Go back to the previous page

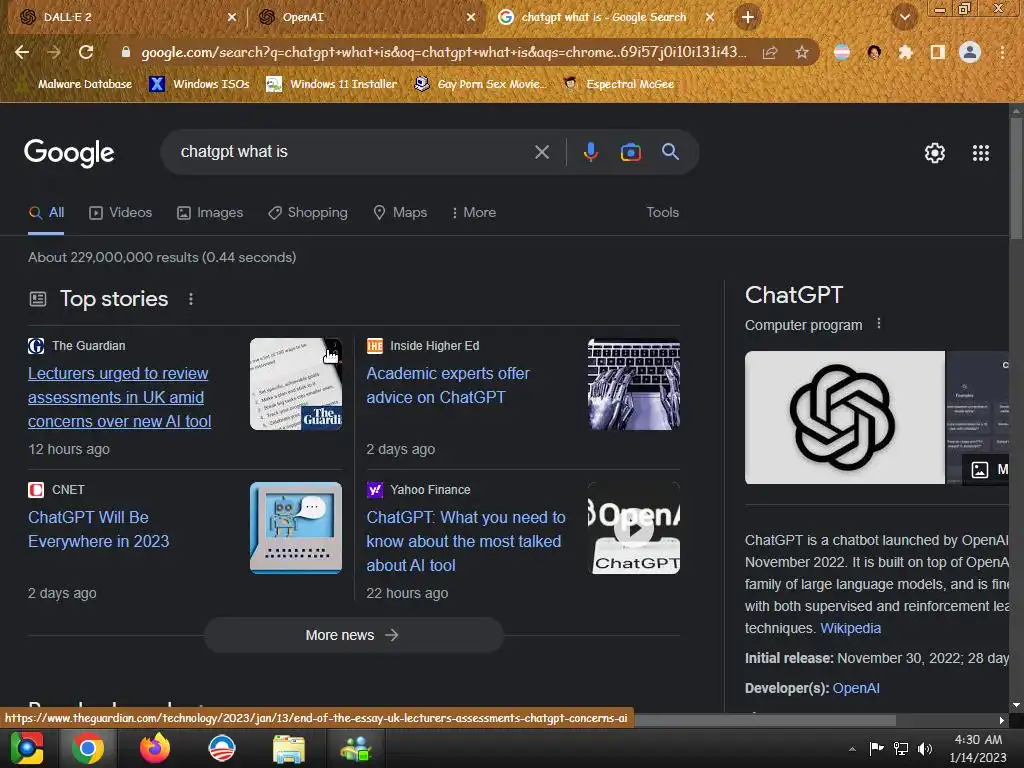(x=22, y=52)
